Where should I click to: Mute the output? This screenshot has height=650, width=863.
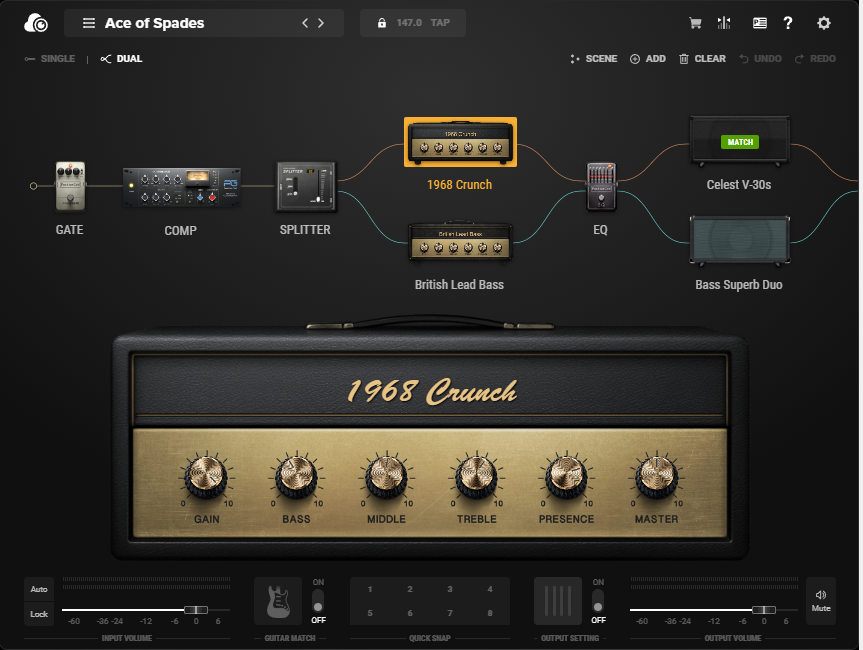[x=821, y=600]
